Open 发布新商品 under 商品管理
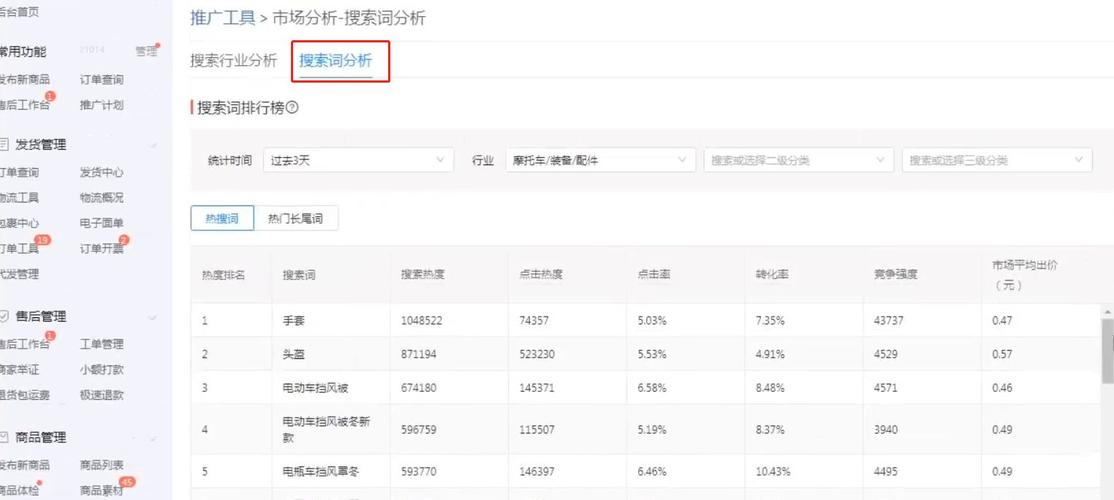Image resolution: width=1114 pixels, height=500 pixels. point(24,465)
